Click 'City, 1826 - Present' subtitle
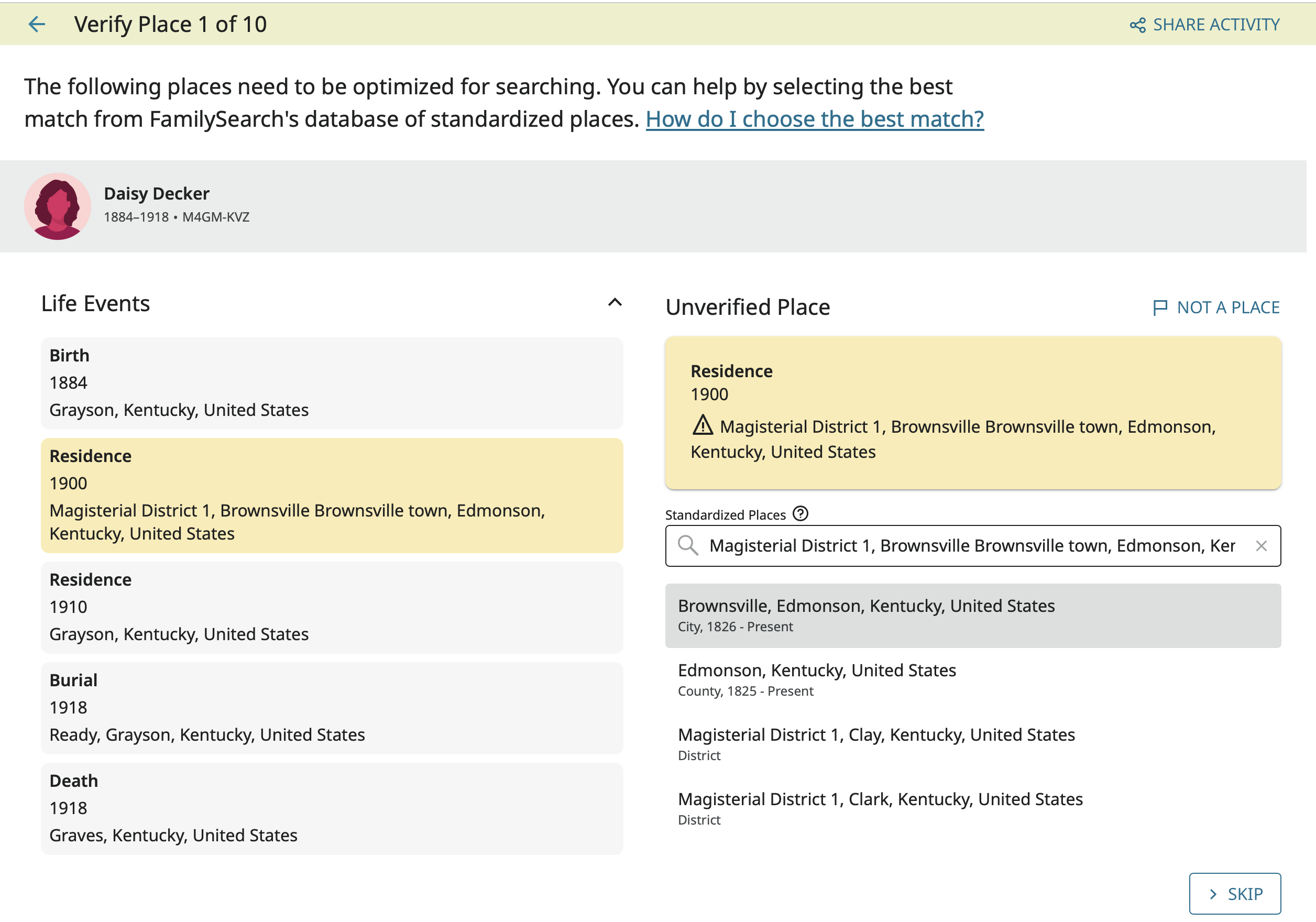Viewport: 1316px width, 922px height. (736, 627)
